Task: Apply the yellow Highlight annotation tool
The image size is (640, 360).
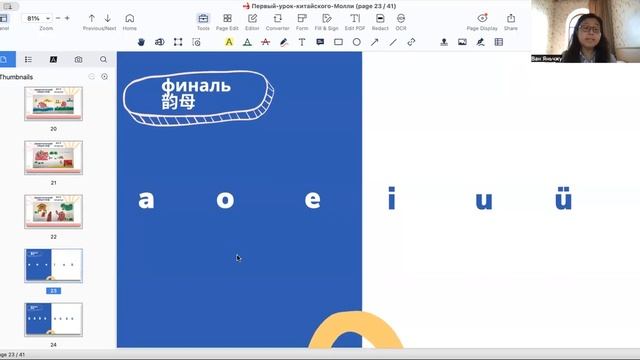Action: pyautogui.click(x=229, y=42)
